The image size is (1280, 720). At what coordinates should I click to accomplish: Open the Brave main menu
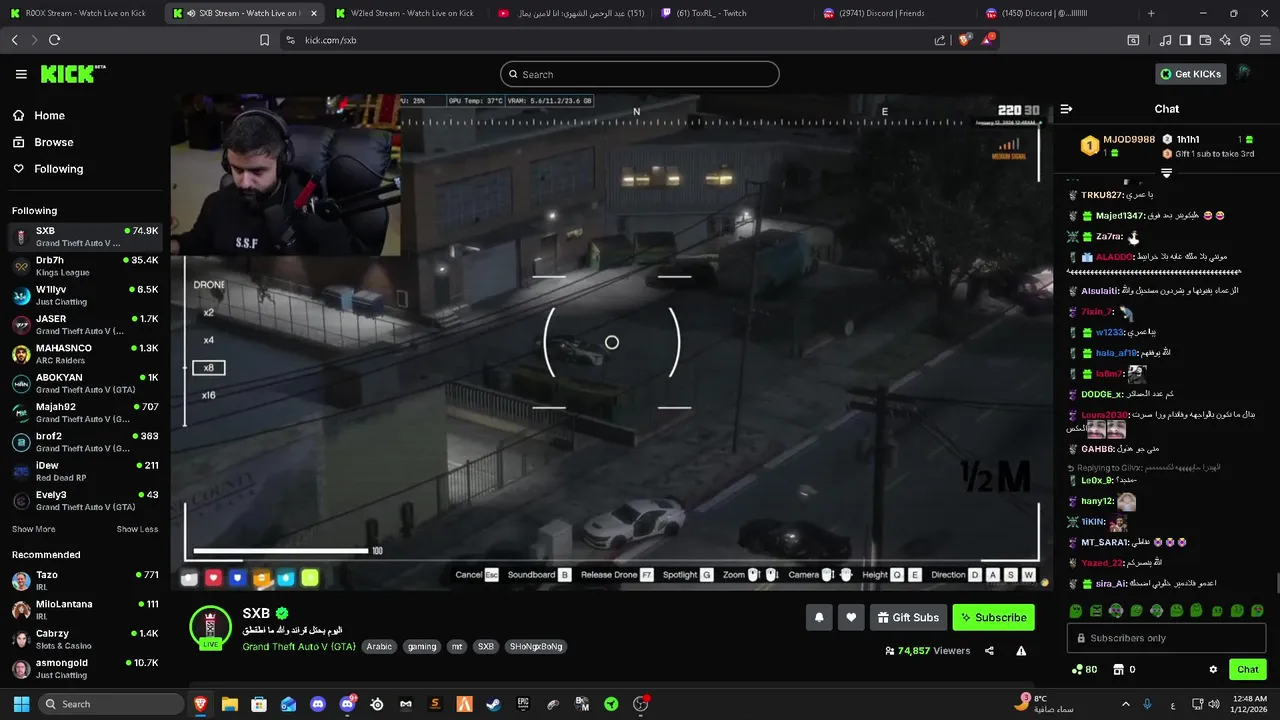pos(1265,40)
